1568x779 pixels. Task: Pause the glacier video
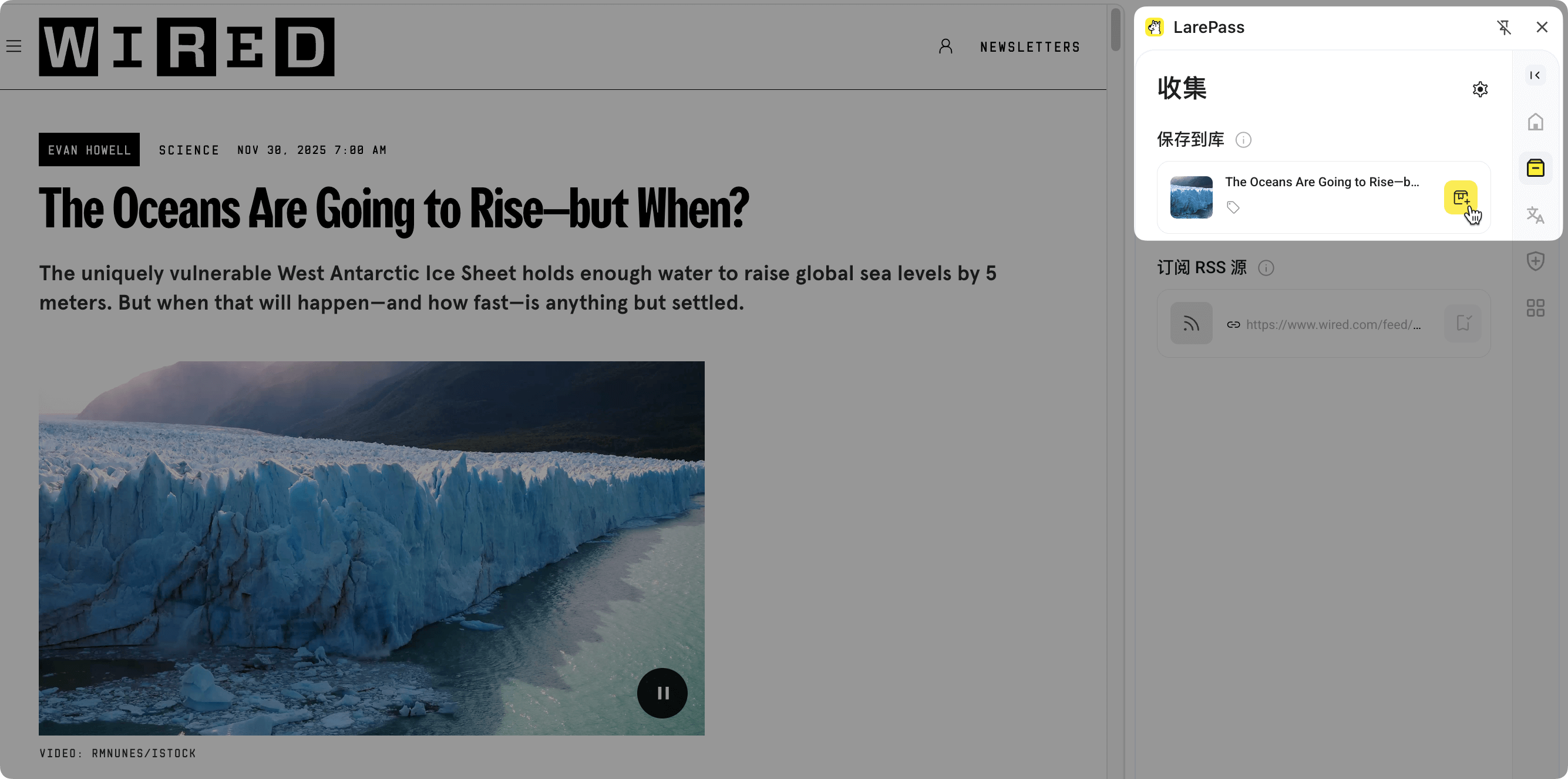tap(662, 693)
